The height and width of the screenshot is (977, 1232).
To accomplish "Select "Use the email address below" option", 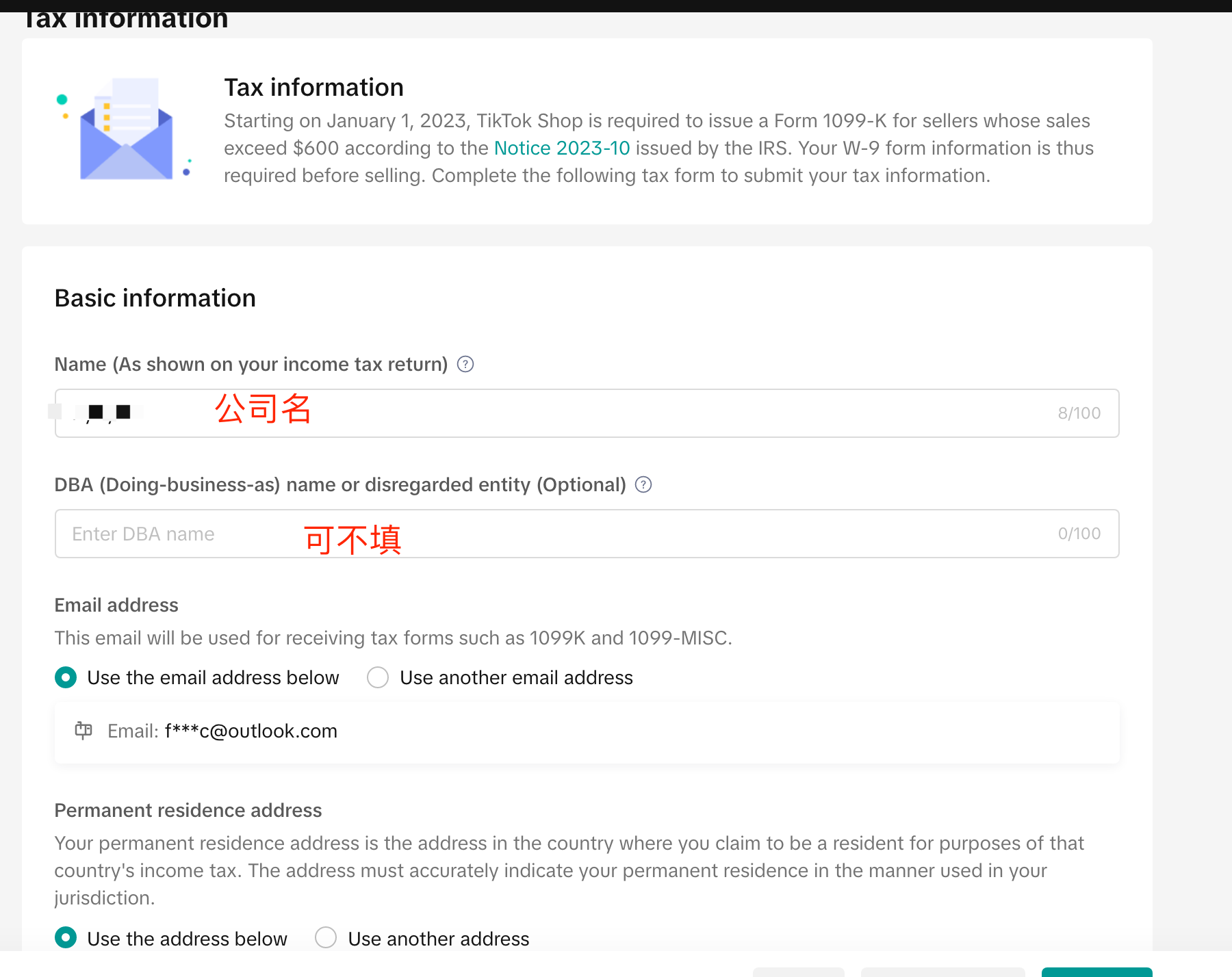I will coord(66,677).
